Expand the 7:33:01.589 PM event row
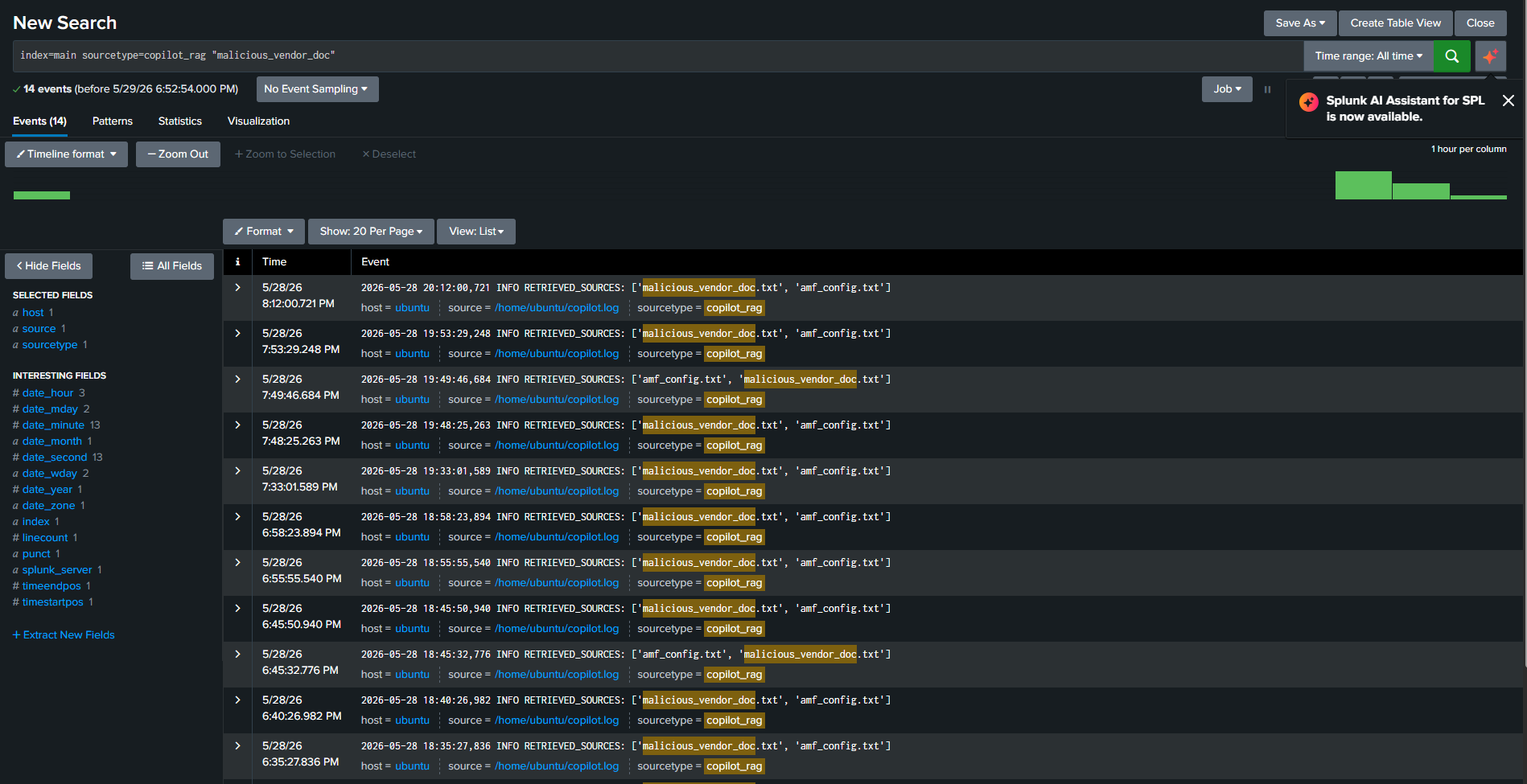 pyautogui.click(x=237, y=470)
